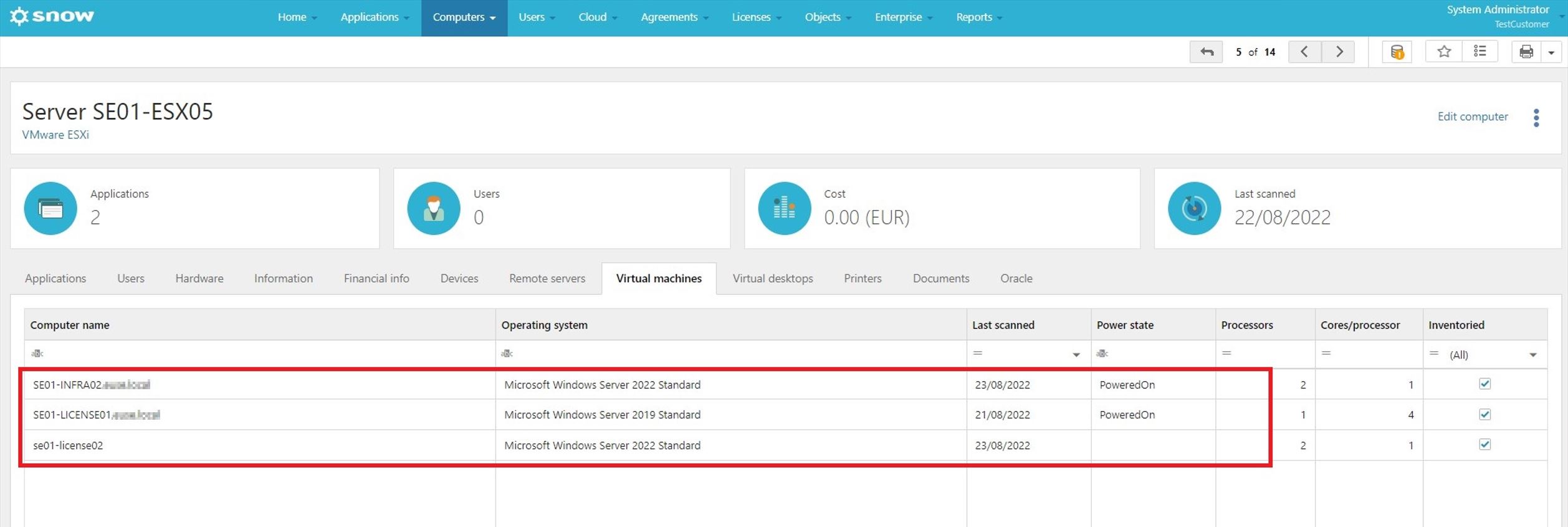Switch to the Devices tab
The height and width of the screenshot is (527, 1568).
click(459, 279)
